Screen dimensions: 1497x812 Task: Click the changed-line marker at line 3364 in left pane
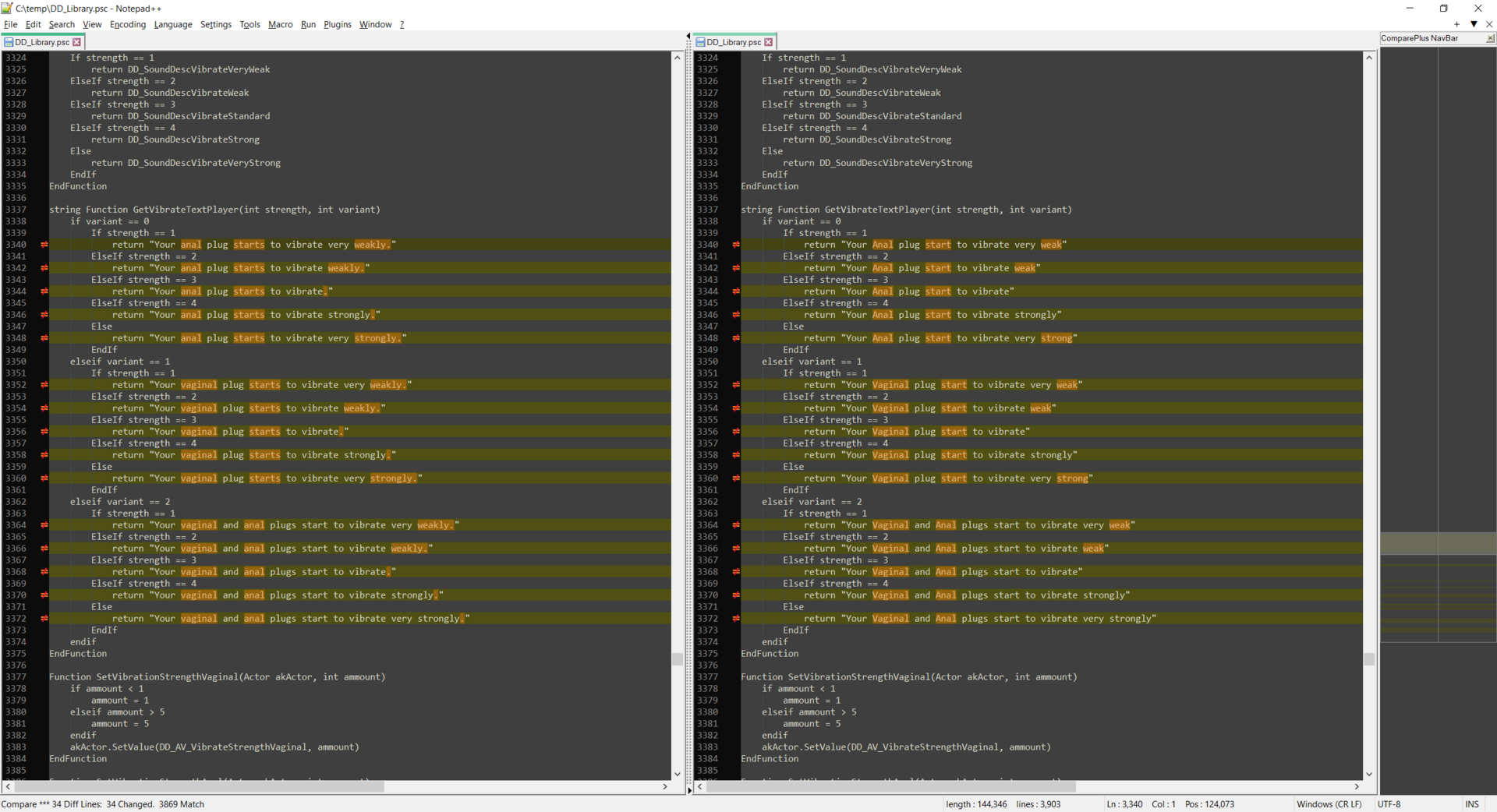pyautogui.click(x=44, y=525)
